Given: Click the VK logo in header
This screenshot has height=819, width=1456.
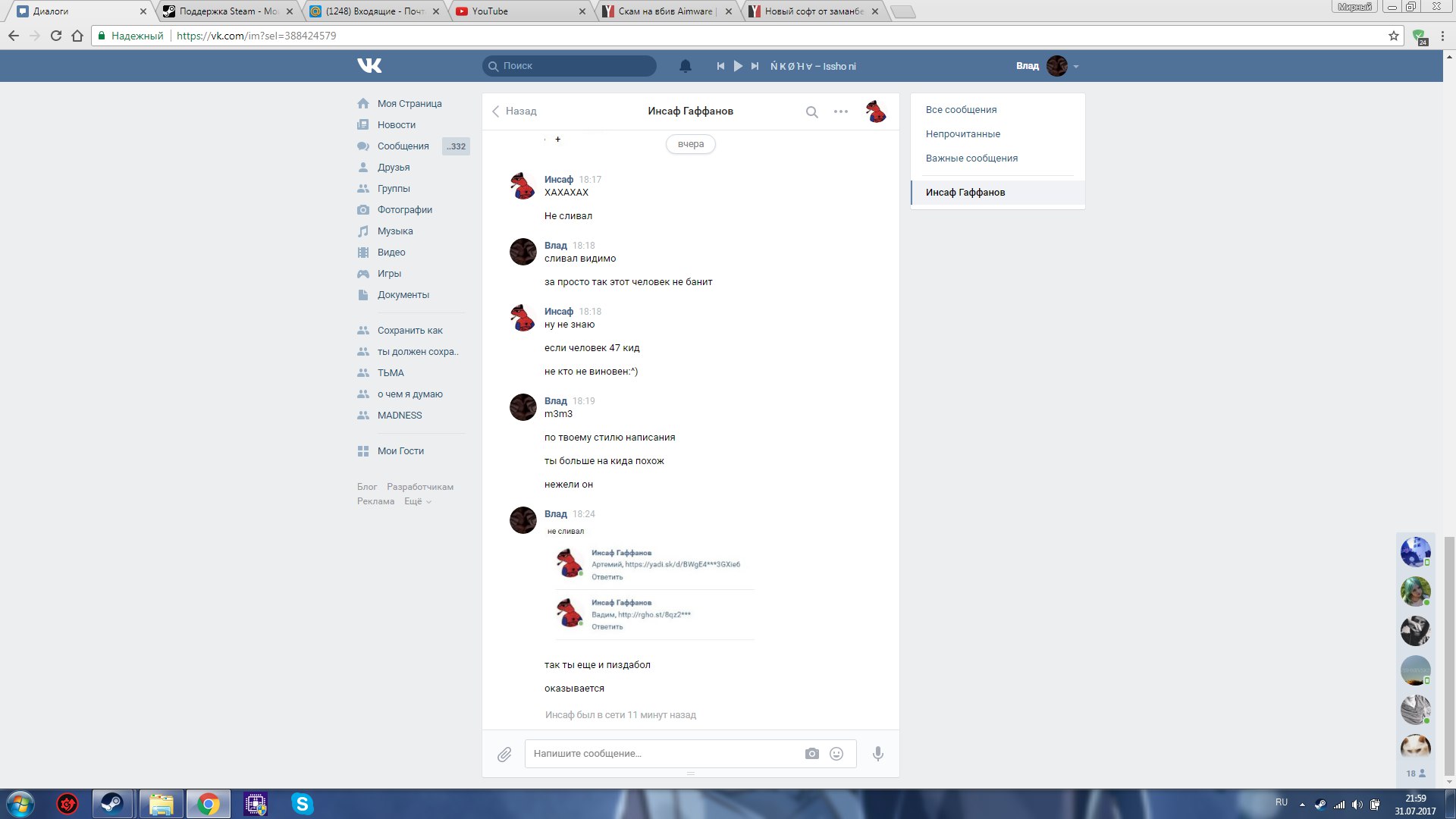Looking at the screenshot, I should point(369,66).
